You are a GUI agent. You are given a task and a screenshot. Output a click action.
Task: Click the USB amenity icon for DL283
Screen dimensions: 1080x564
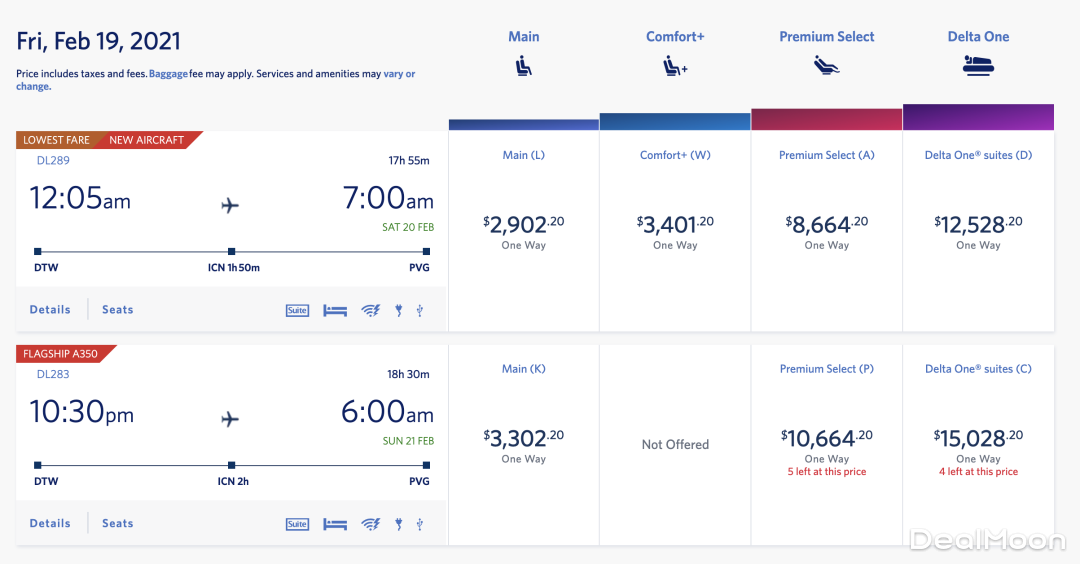(420, 524)
